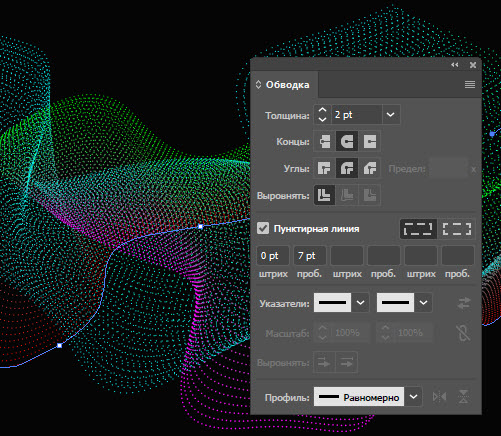Increase stroke weight with up arrow

click(x=322, y=110)
